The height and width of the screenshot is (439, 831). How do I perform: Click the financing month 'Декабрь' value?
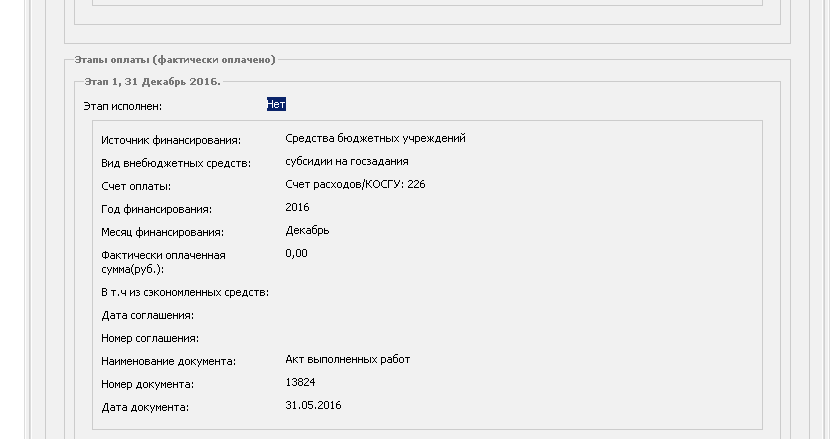pyautogui.click(x=307, y=231)
